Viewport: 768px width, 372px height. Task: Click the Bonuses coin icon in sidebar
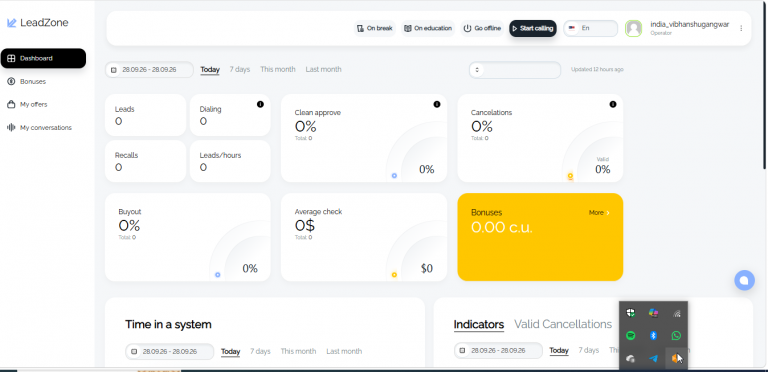11,81
